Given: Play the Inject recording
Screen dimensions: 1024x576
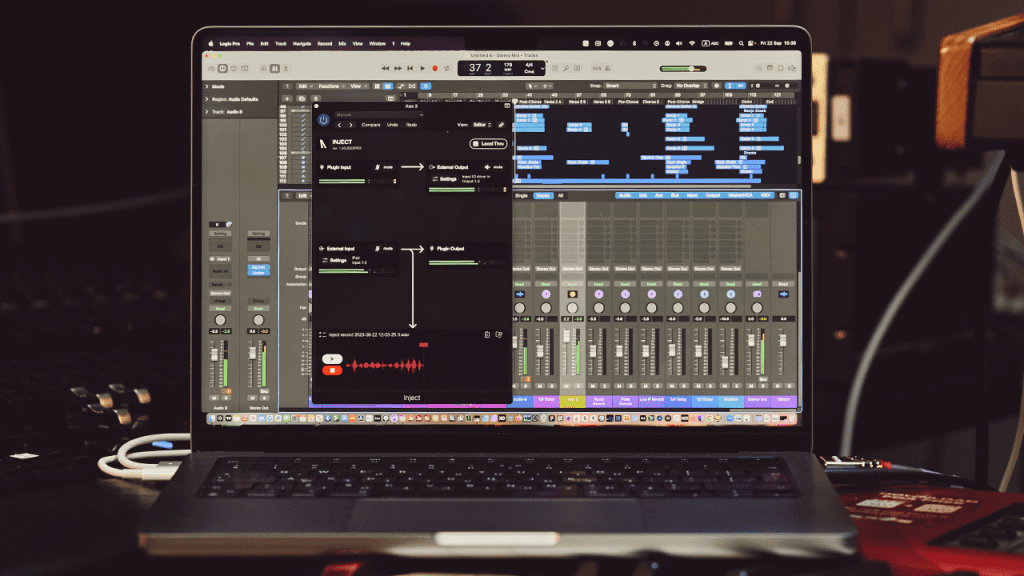Looking at the screenshot, I should click(332, 359).
